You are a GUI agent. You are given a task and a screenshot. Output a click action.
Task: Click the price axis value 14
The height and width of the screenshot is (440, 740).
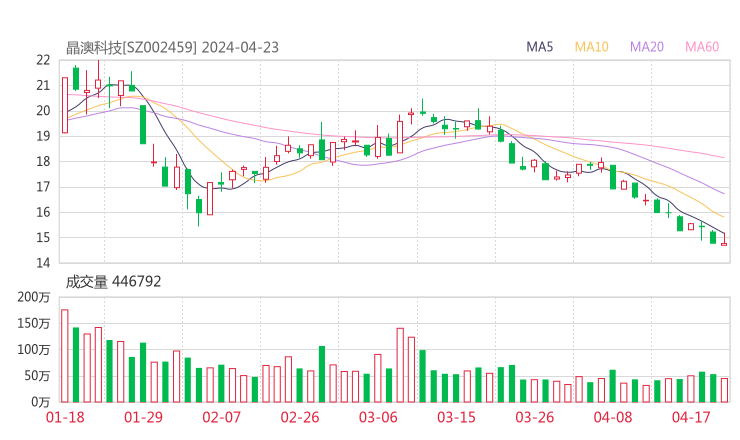click(x=43, y=263)
